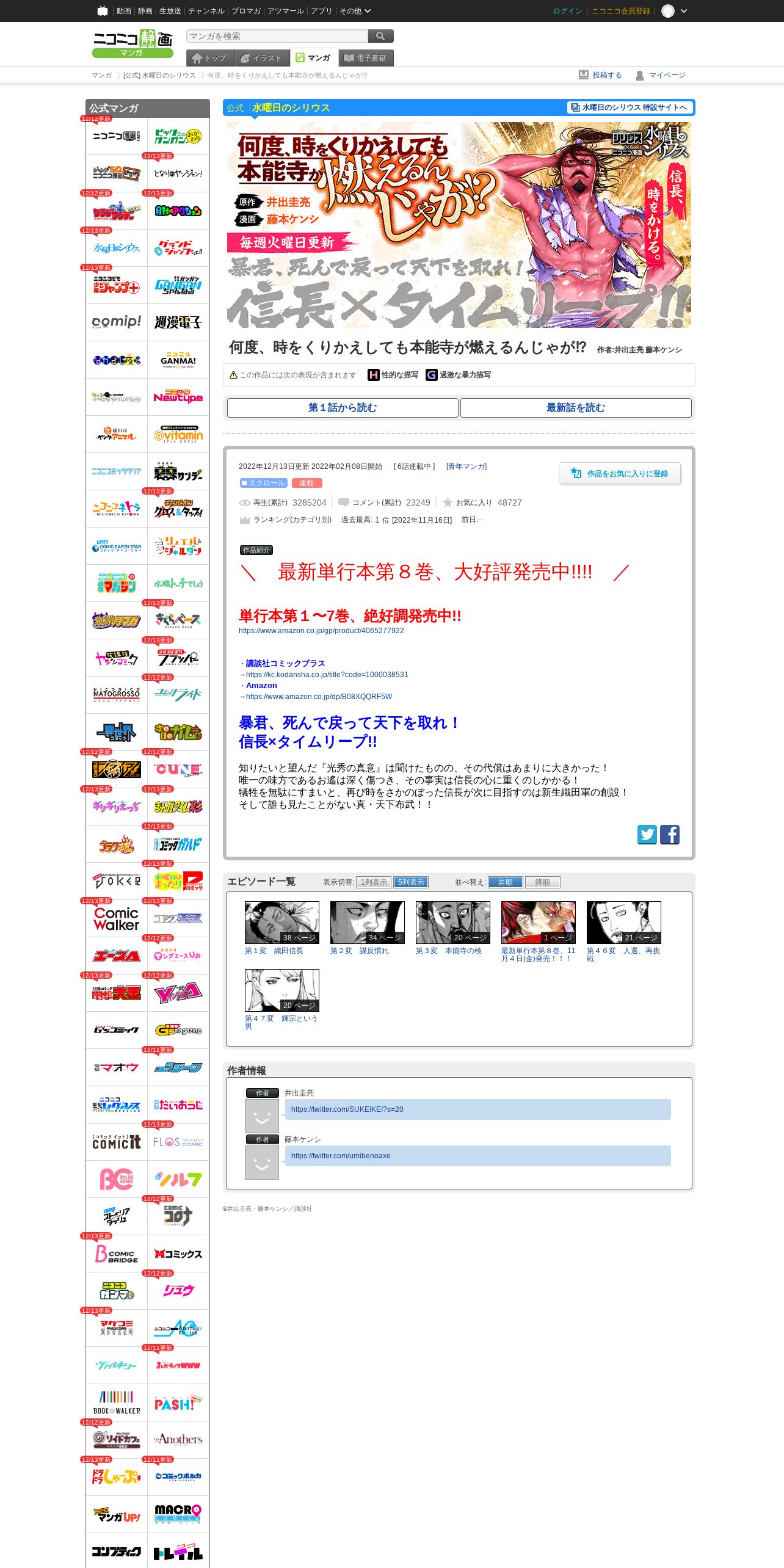Switch to 1列表示 display mode
The image size is (784, 1568).
coord(374,882)
